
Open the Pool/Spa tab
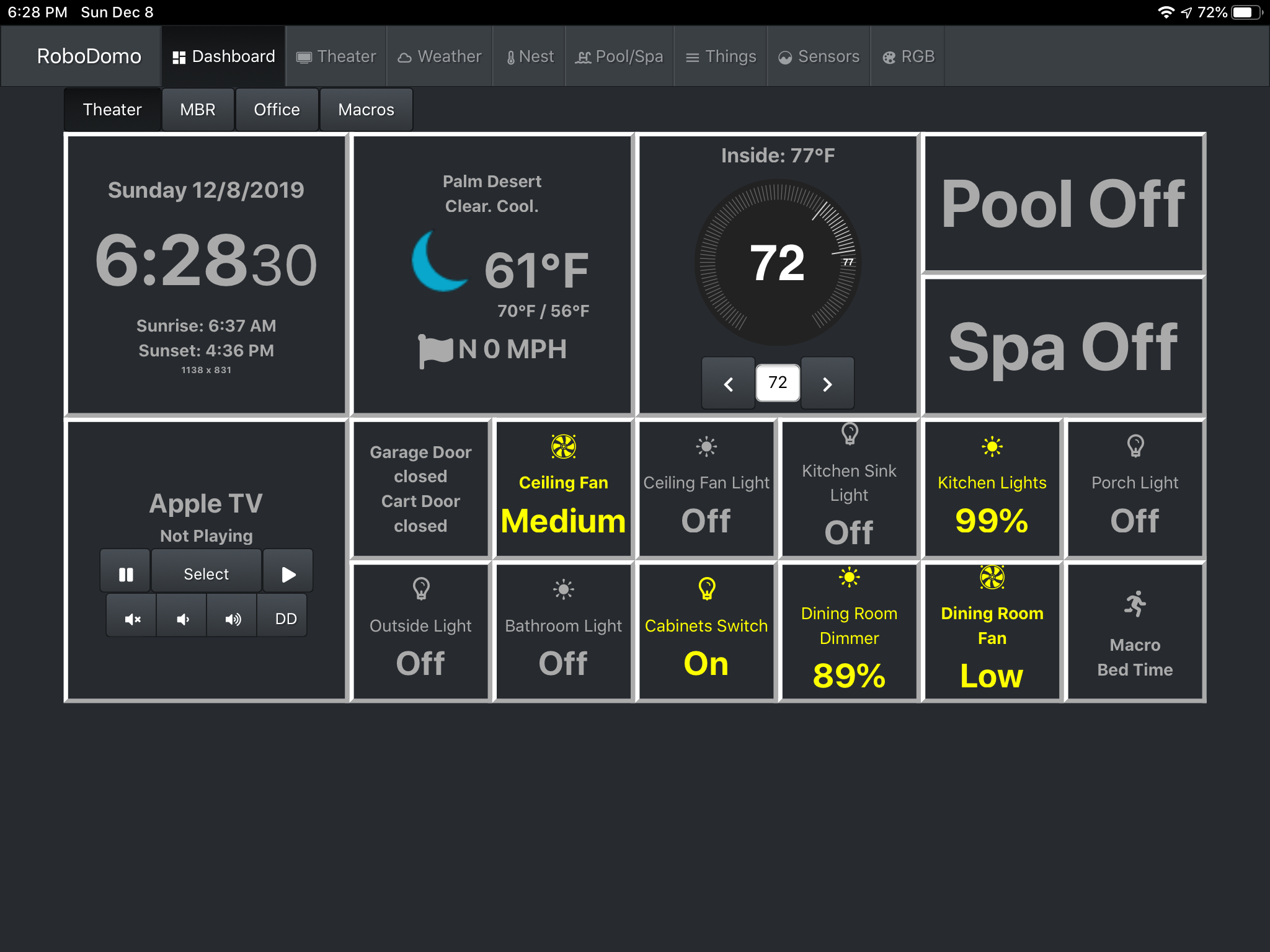(619, 56)
